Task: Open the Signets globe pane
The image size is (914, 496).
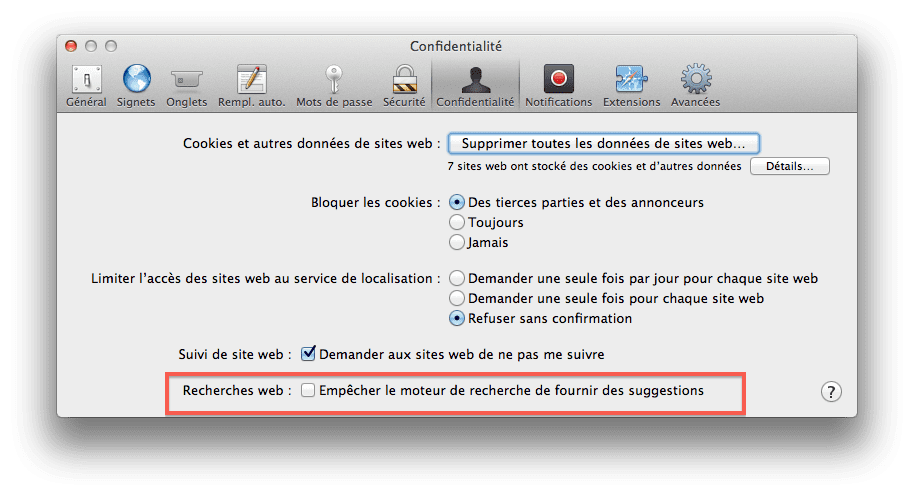Action: pyautogui.click(x=136, y=86)
